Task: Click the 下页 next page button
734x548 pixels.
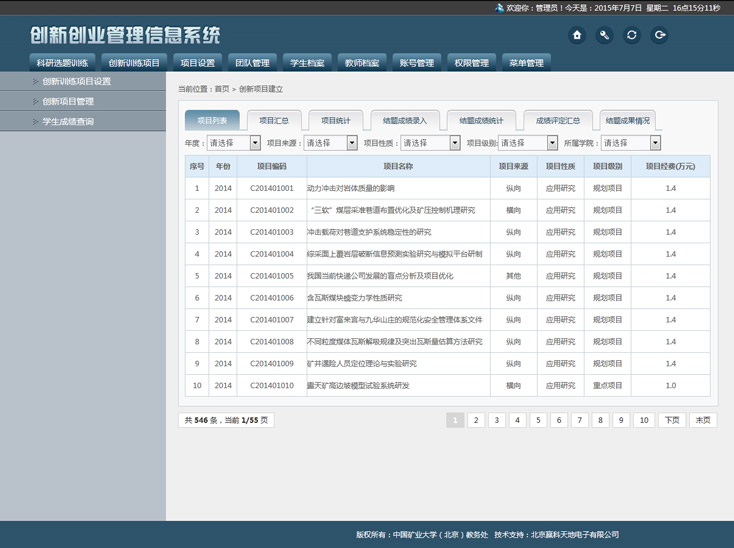Action: click(x=671, y=421)
